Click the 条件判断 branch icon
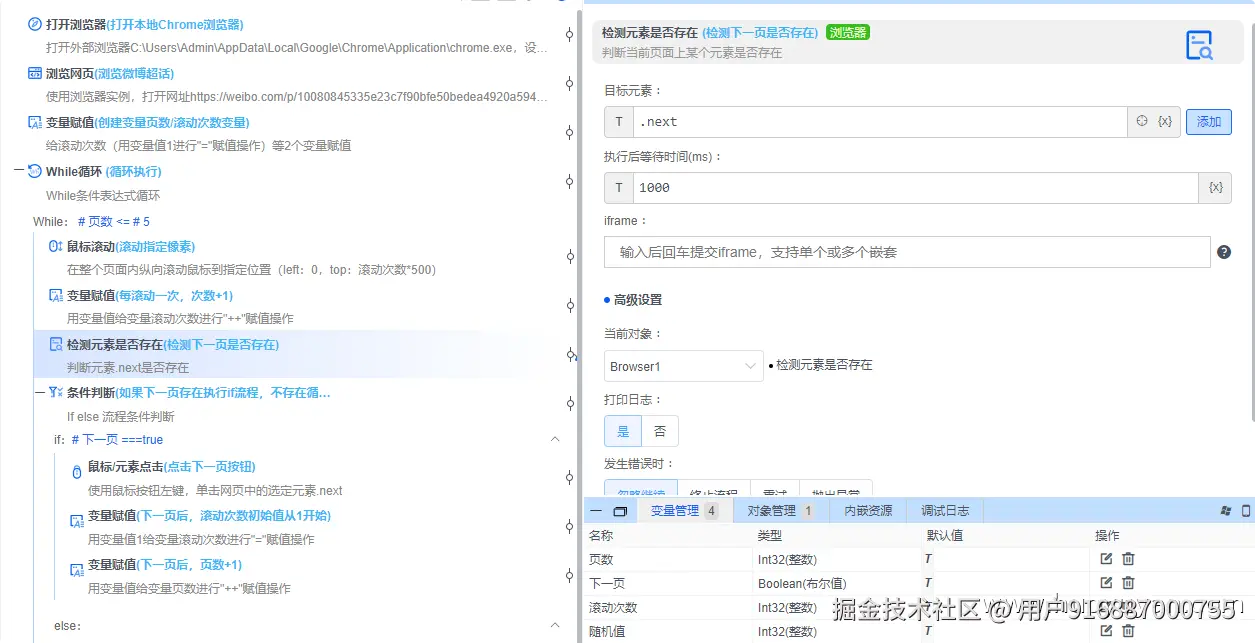 pyautogui.click(x=55, y=393)
